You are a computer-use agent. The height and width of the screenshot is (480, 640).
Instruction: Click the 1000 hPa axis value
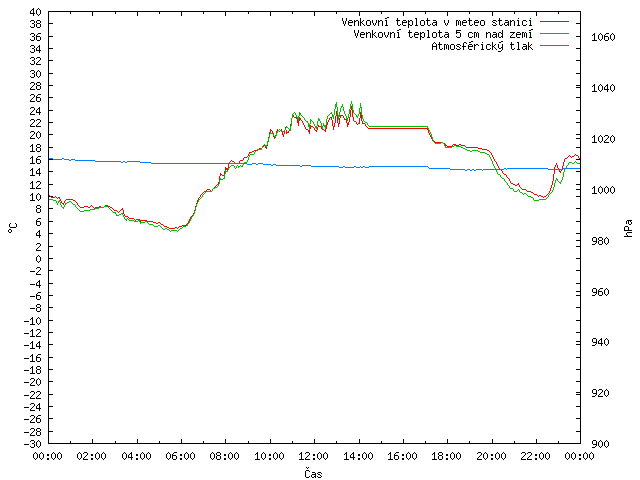603,190
